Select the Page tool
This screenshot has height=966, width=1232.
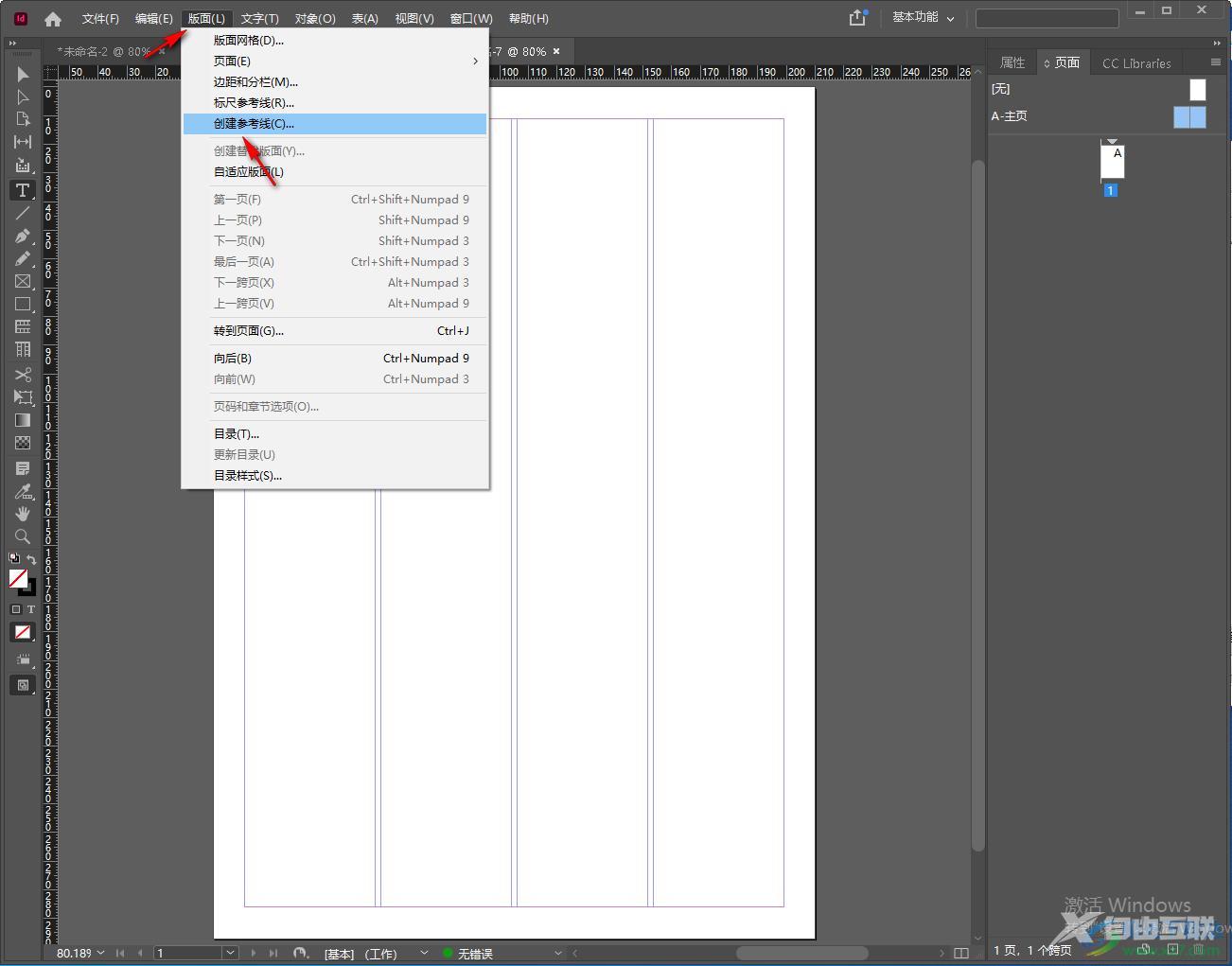23,119
